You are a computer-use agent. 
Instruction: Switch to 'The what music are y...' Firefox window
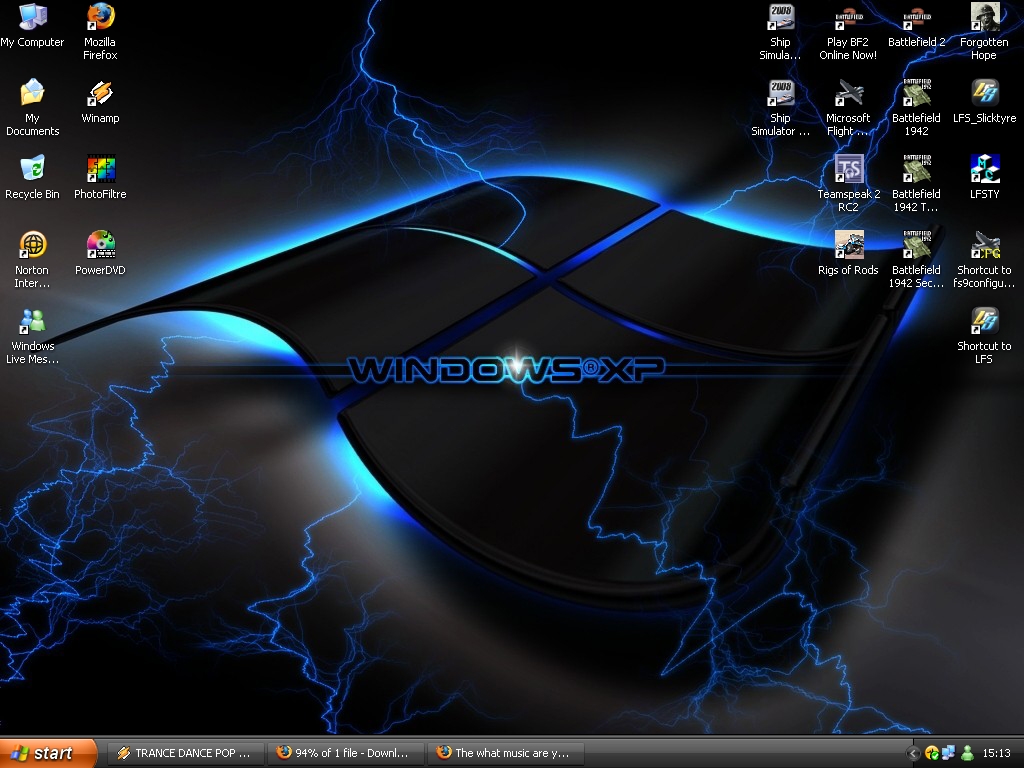[505, 753]
